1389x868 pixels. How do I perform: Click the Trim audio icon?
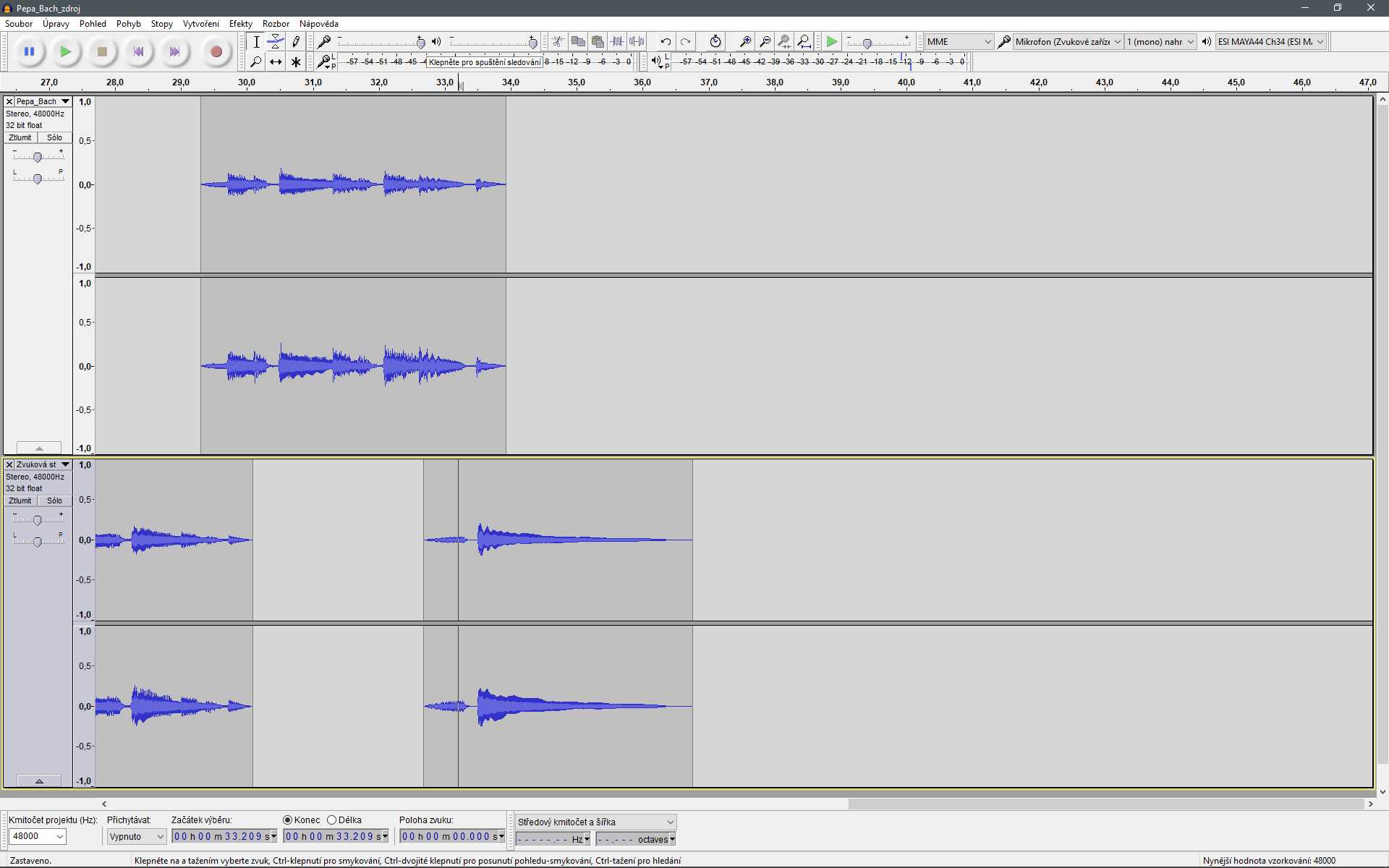tap(617, 41)
